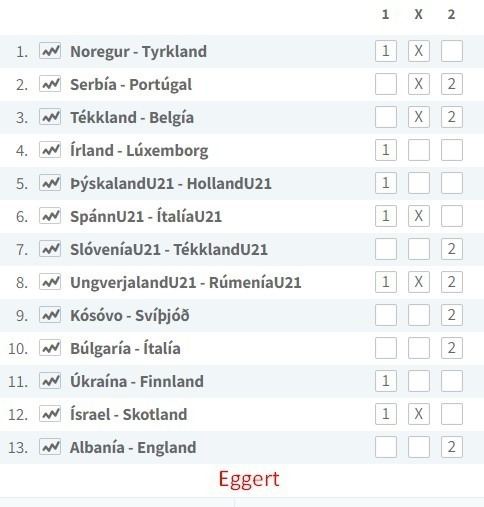
Task: Uncheck the 2 box for UngverjalandU21 - RúmeníaU21
Action: (452, 282)
